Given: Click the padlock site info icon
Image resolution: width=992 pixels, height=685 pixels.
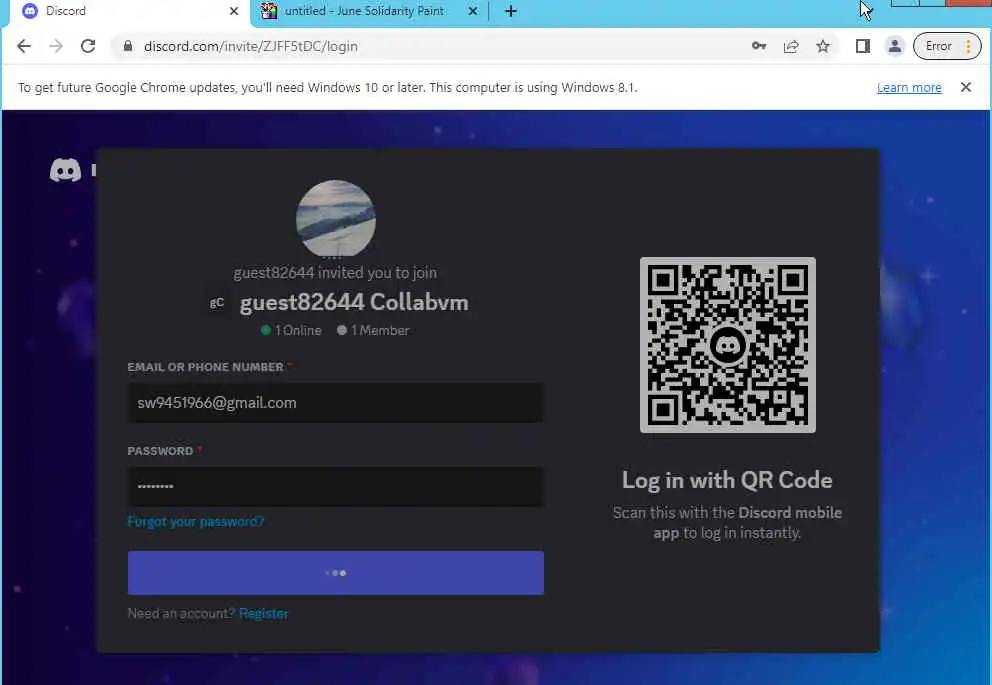Looking at the screenshot, I should 128,46.
